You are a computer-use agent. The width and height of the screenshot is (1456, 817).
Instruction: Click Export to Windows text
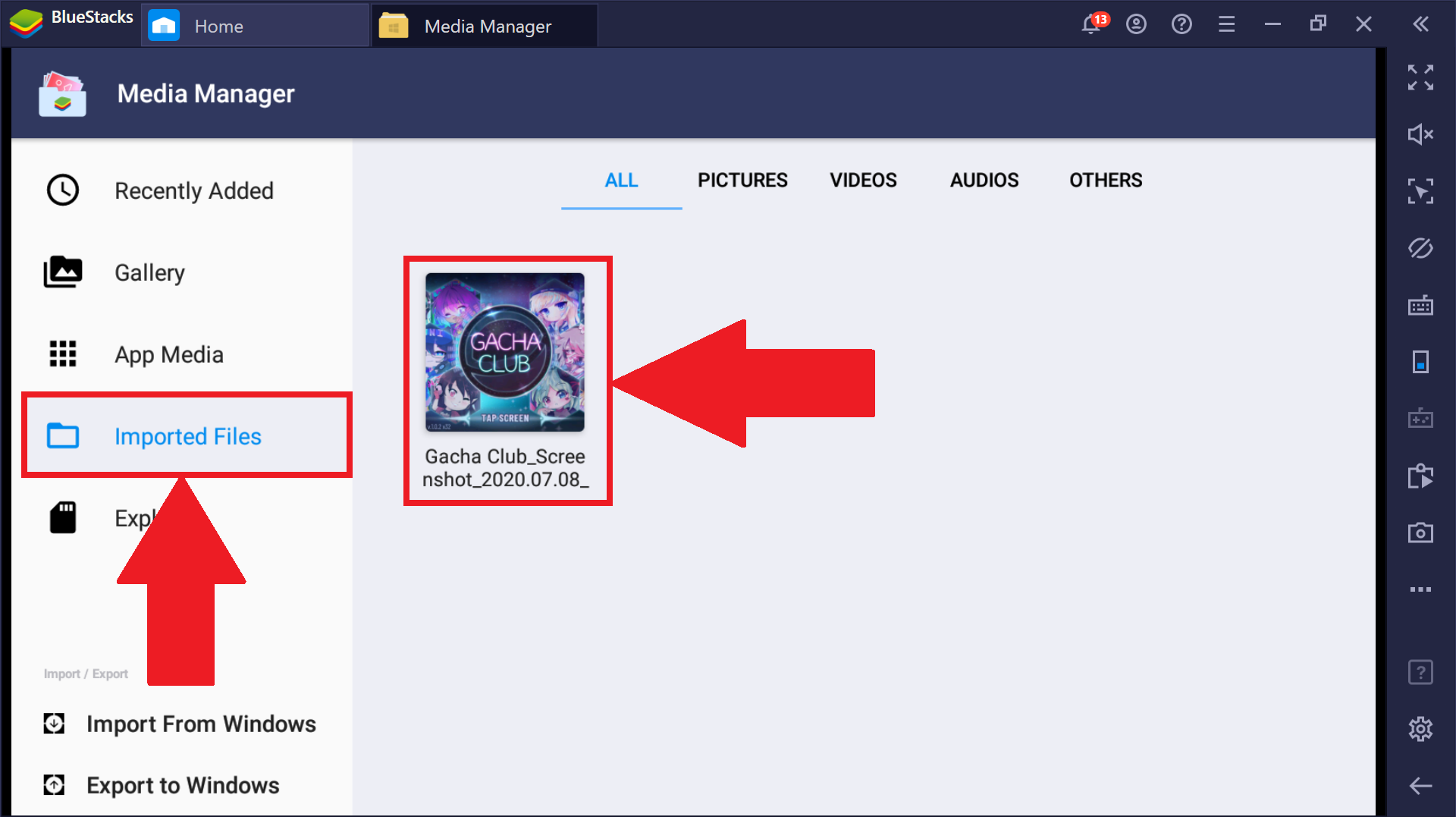click(183, 785)
